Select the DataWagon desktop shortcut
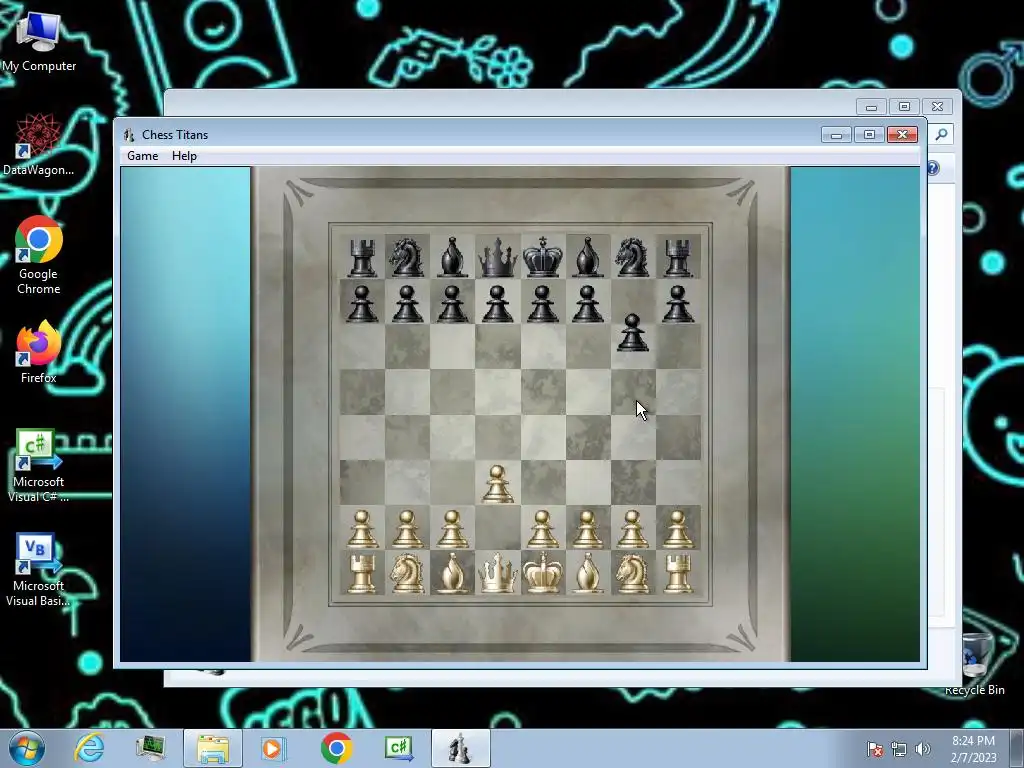 coord(39,145)
